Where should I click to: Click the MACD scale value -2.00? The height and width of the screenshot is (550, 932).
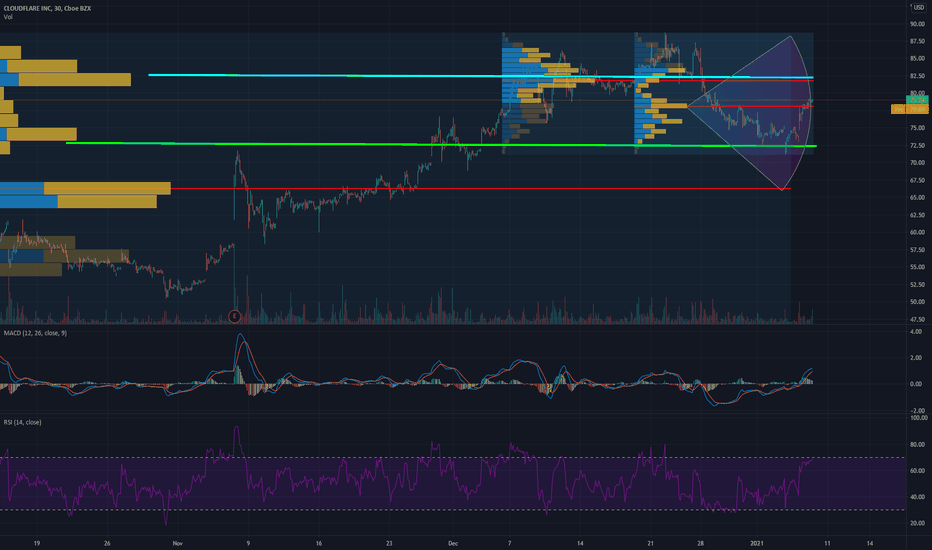click(916, 411)
